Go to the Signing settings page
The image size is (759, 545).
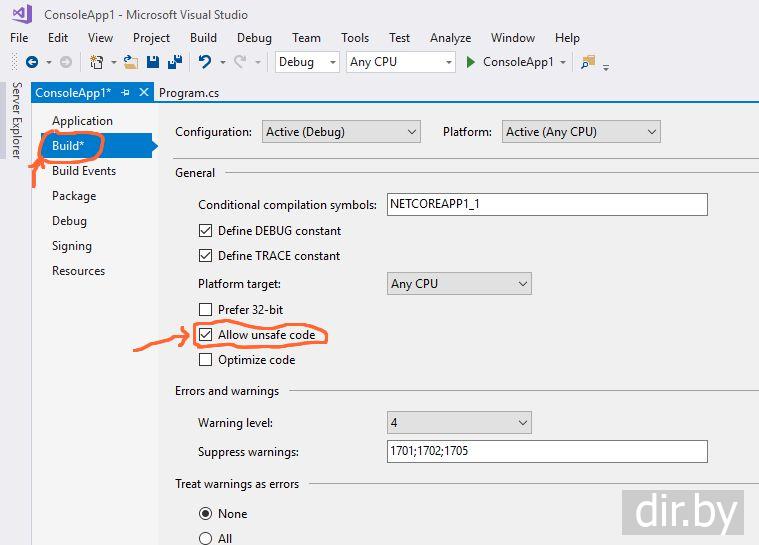pos(72,246)
